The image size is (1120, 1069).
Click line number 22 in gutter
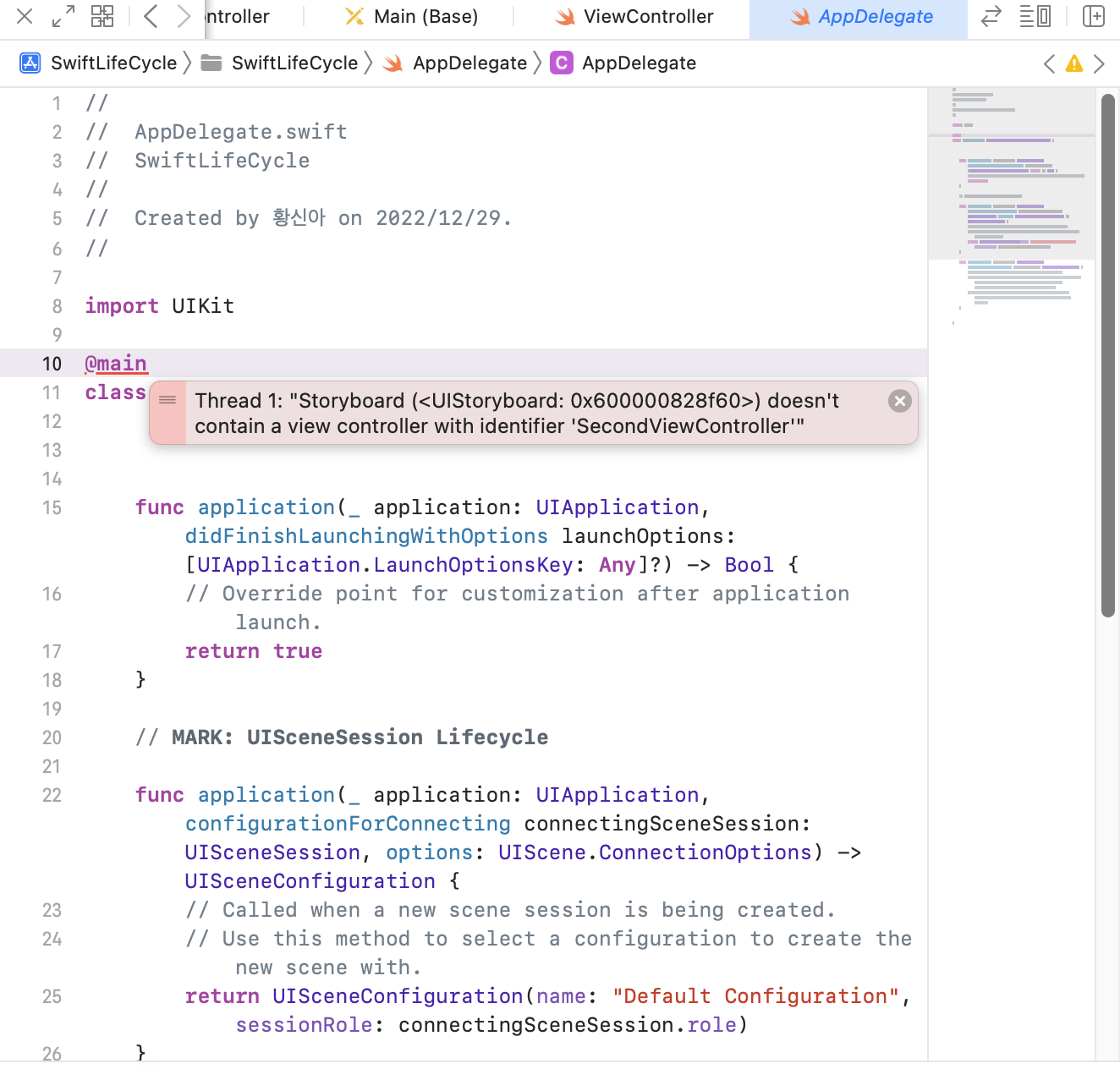coord(52,795)
